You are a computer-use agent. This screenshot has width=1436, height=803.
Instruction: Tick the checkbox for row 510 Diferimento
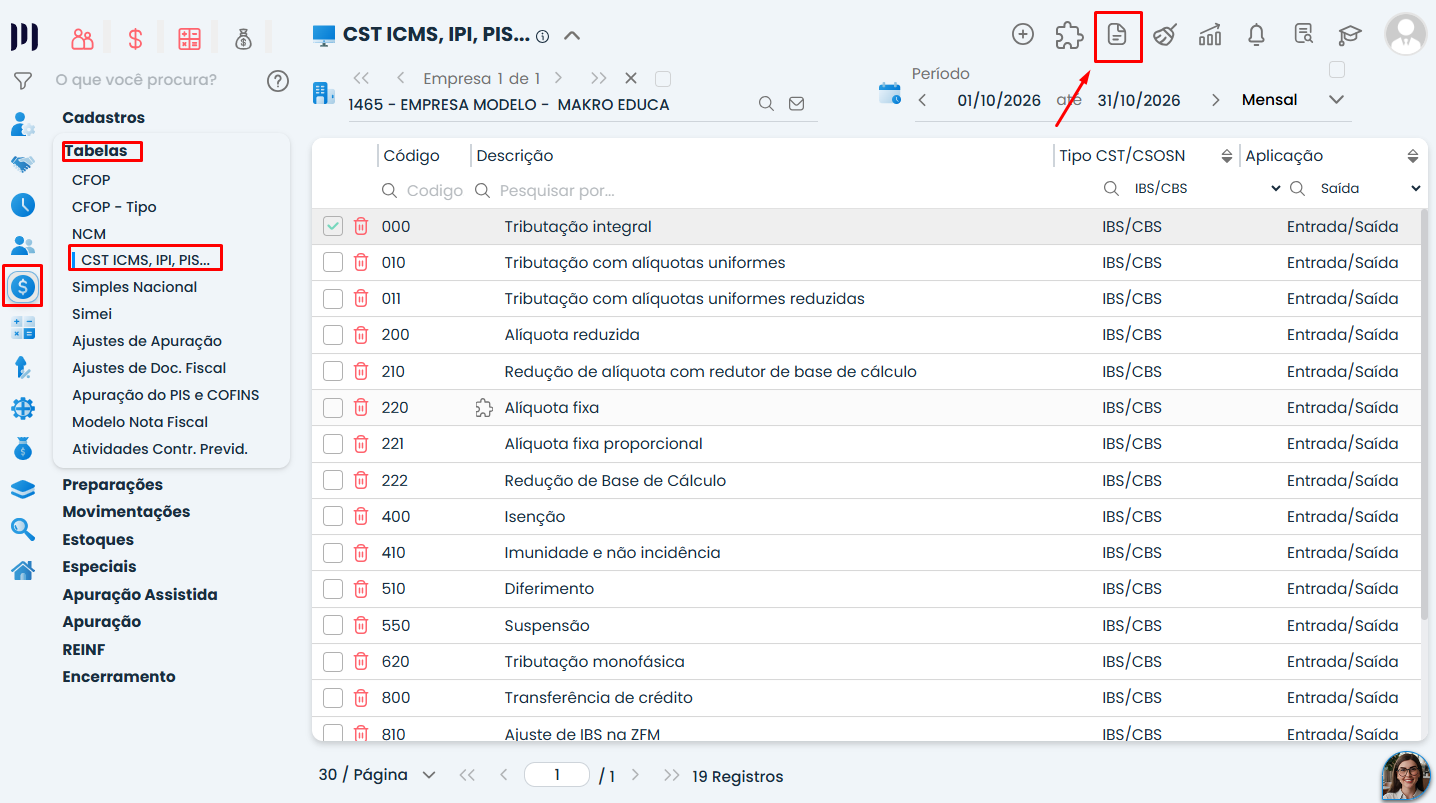(x=333, y=589)
